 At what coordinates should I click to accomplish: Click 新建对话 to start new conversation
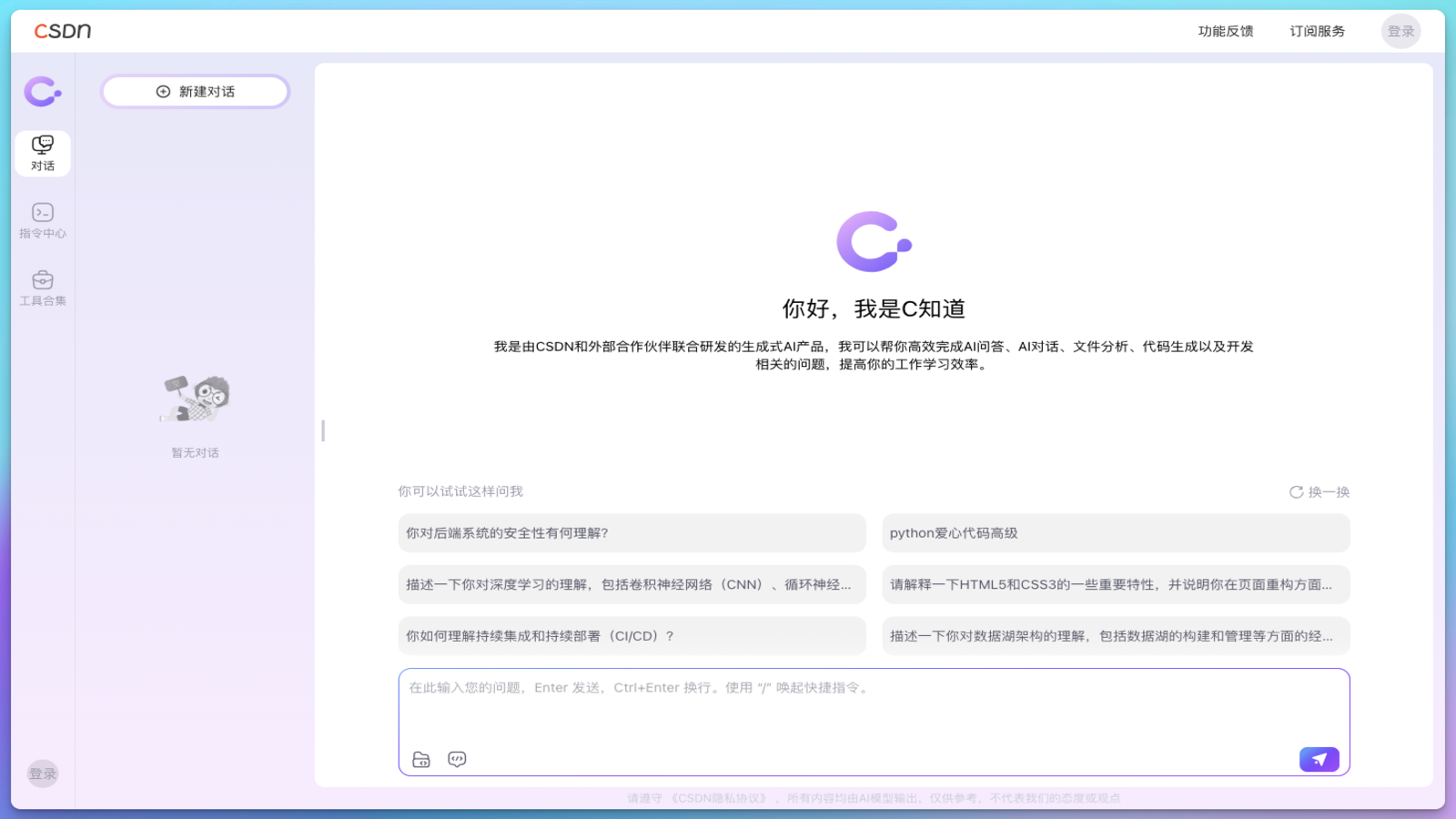tap(194, 91)
